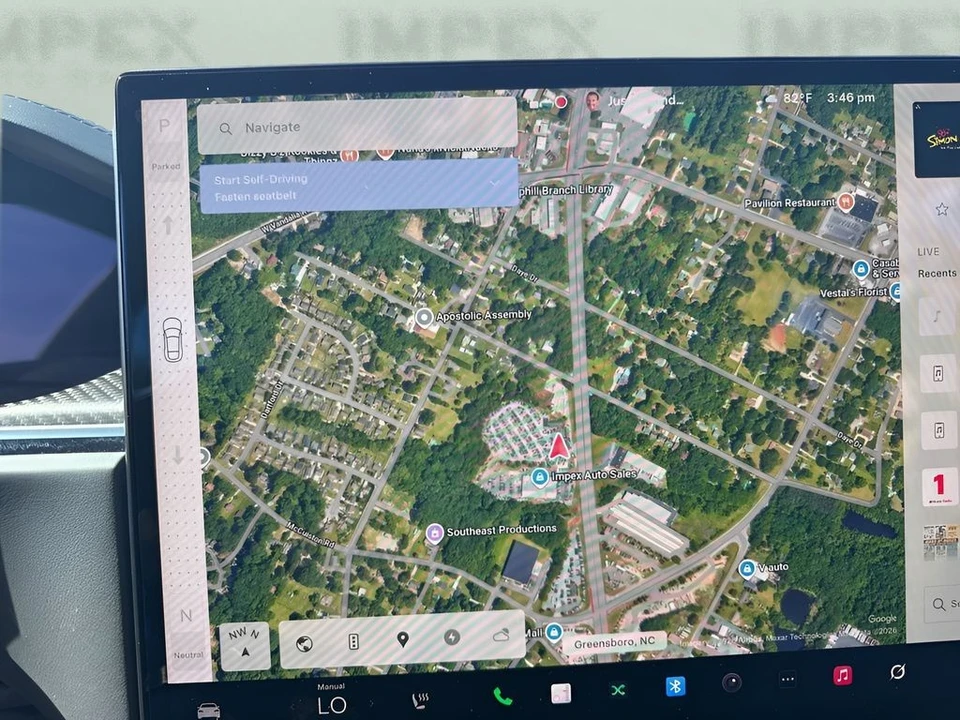Tap the first phone media source tile
Screen dimensions: 960x720
(x=938, y=373)
